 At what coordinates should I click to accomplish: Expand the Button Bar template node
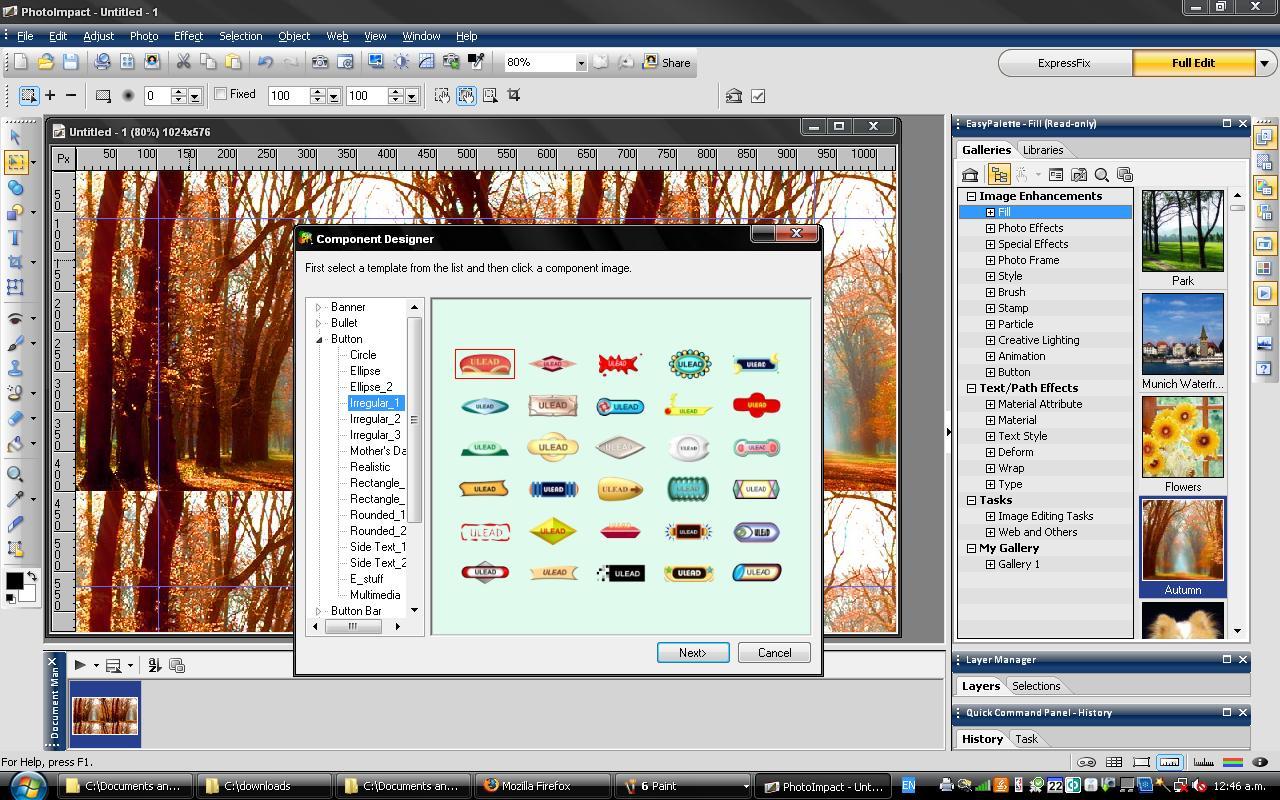[319, 611]
